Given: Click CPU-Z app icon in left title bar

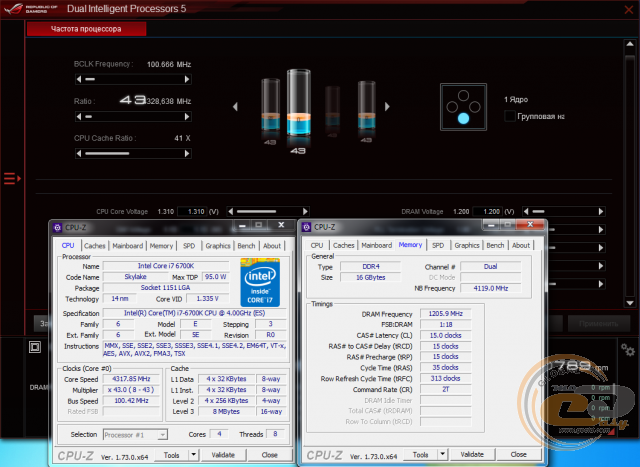Looking at the screenshot, I should coord(58,227).
